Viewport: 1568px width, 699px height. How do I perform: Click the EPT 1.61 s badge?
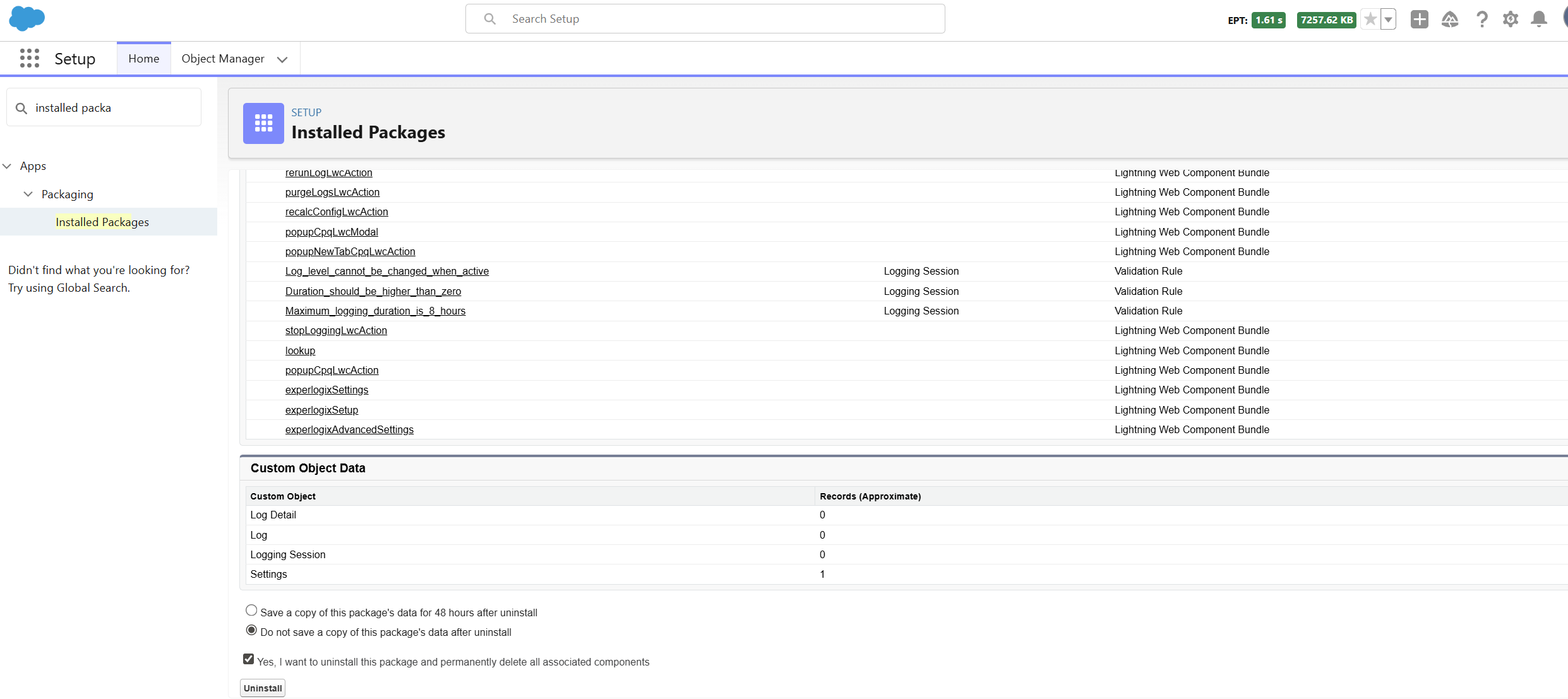pos(1268,20)
